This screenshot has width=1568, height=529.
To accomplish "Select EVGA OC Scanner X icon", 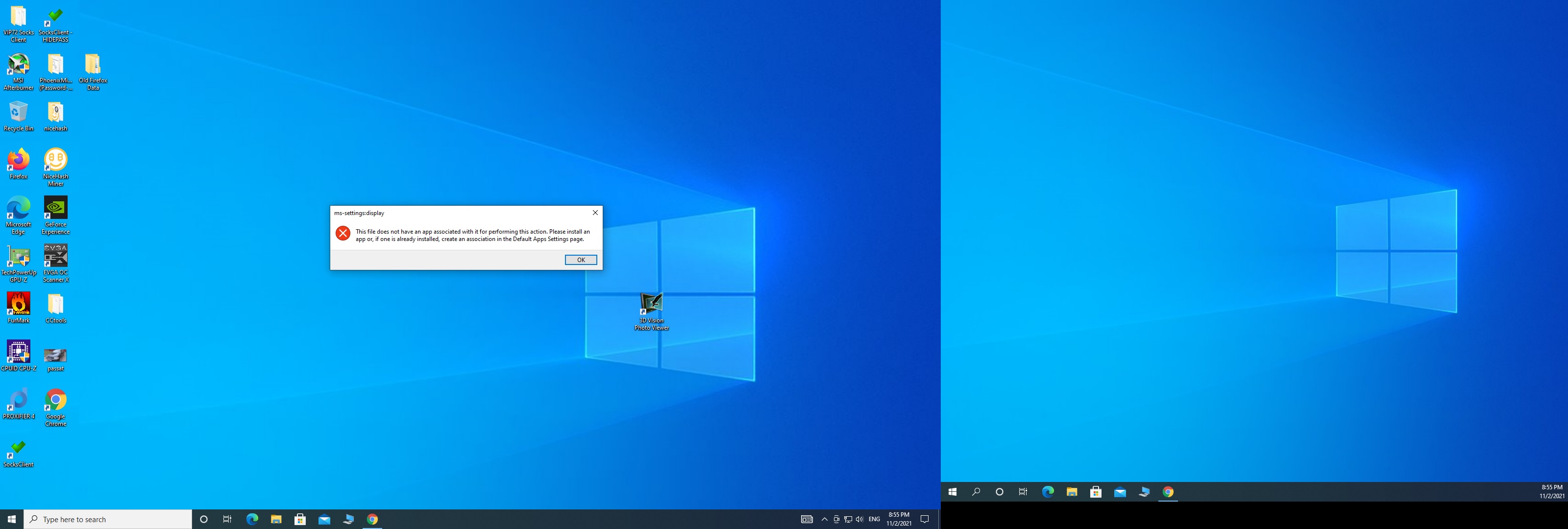I will (x=55, y=256).
